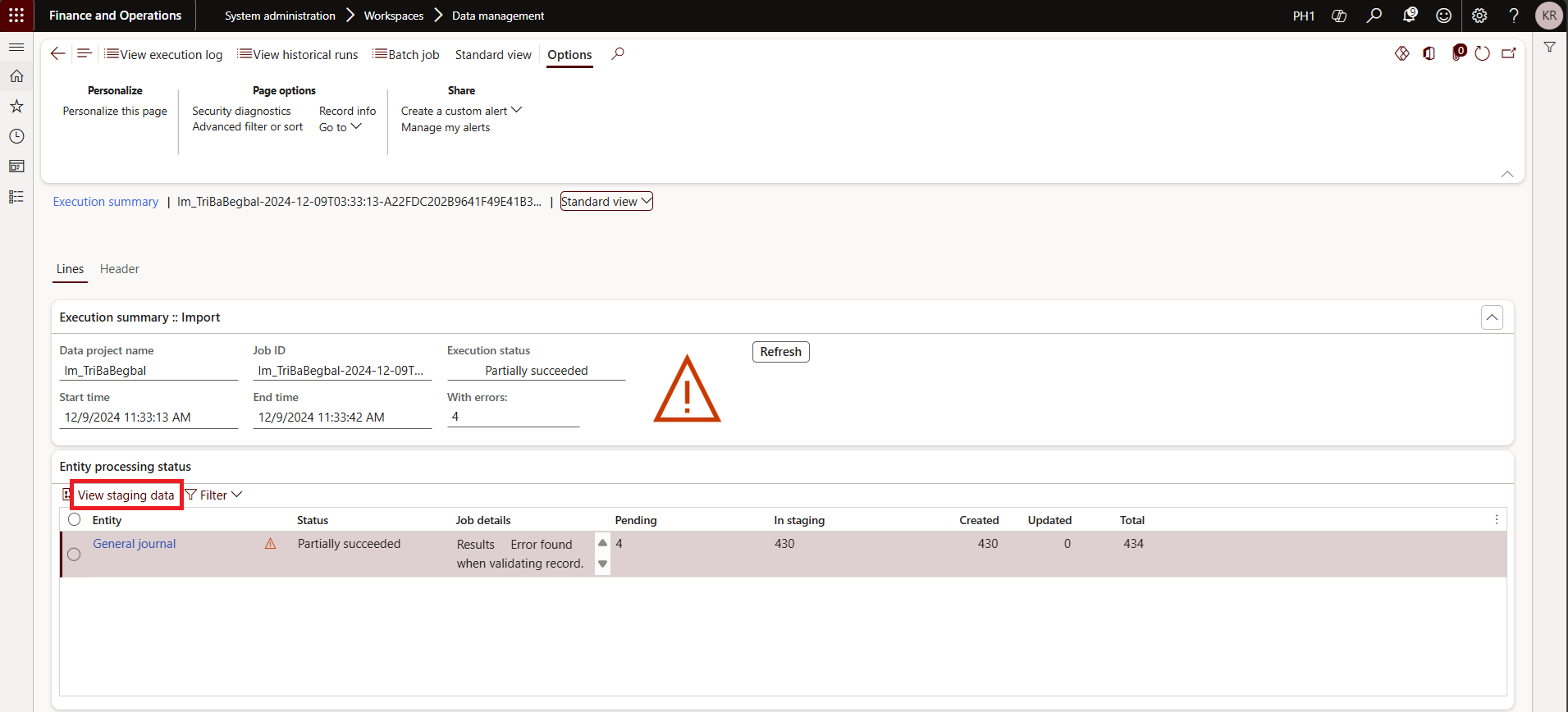This screenshot has height=712, width=1568.
Task: Open the General journal entity link
Action: 135,544
